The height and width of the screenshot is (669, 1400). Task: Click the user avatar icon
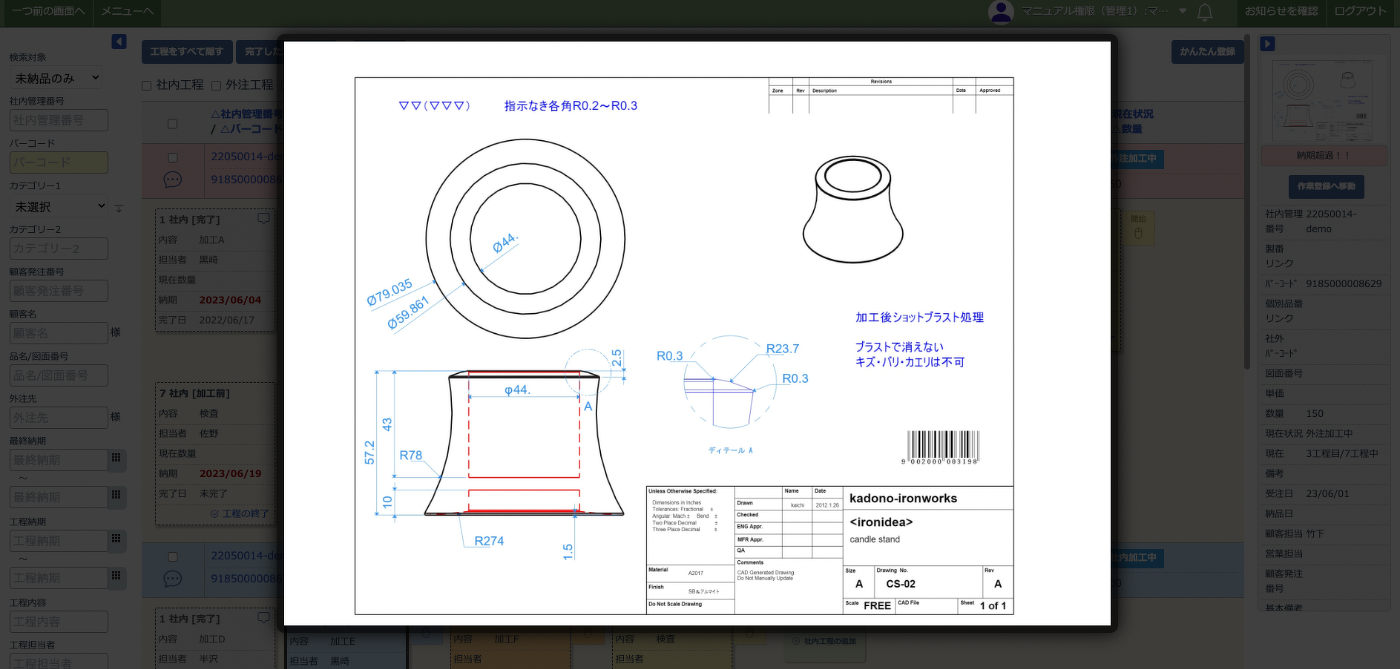[1001, 12]
